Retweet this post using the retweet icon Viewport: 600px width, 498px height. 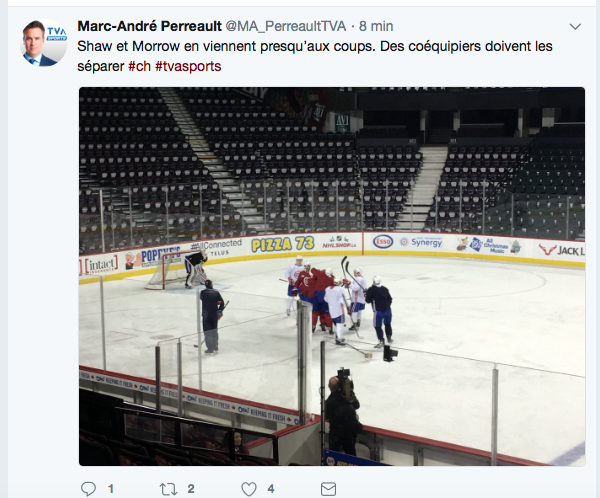(169, 489)
